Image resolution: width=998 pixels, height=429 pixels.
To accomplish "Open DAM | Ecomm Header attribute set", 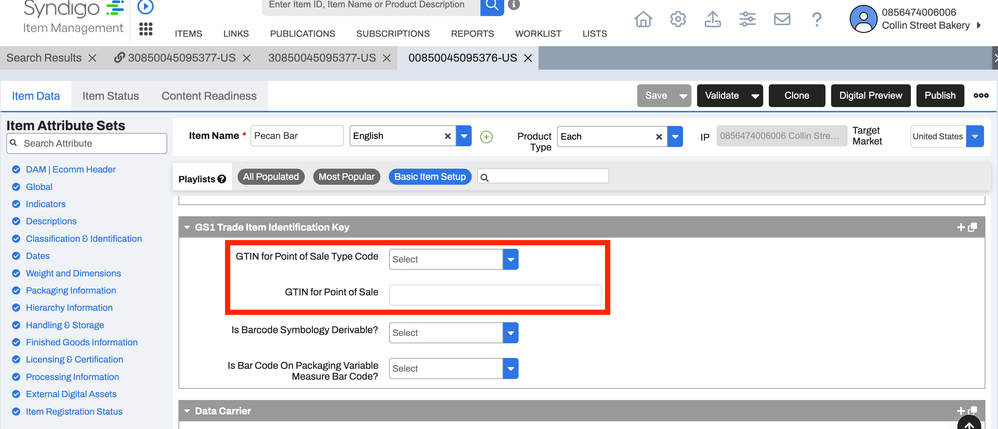I will 71,169.
